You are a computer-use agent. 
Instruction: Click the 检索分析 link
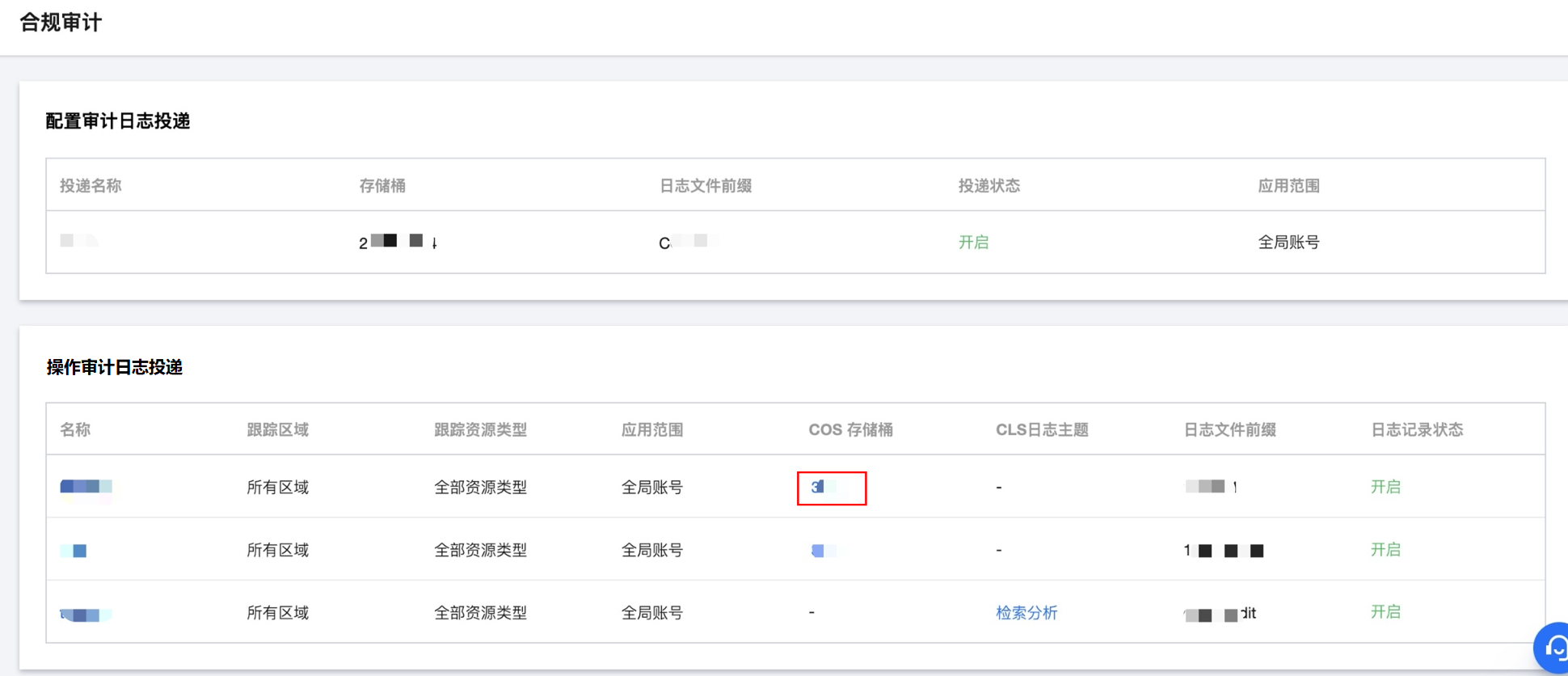pos(1026,613)
